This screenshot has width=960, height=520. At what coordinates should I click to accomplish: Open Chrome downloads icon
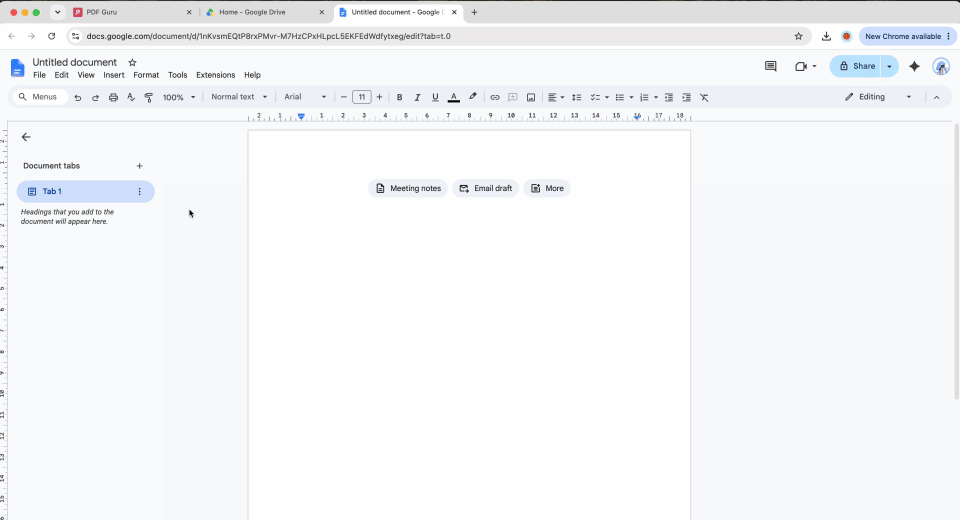click(x=826, y=36)
